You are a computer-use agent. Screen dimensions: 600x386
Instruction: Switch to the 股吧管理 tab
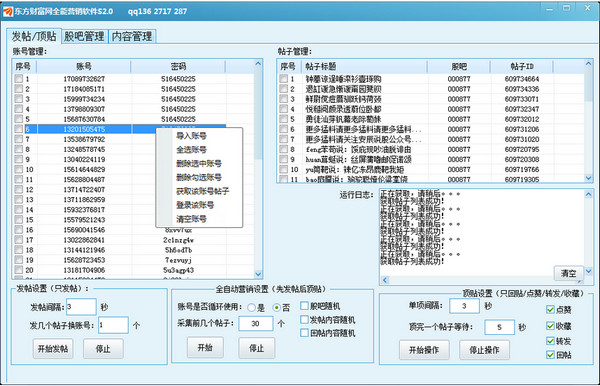click(84, 36)
